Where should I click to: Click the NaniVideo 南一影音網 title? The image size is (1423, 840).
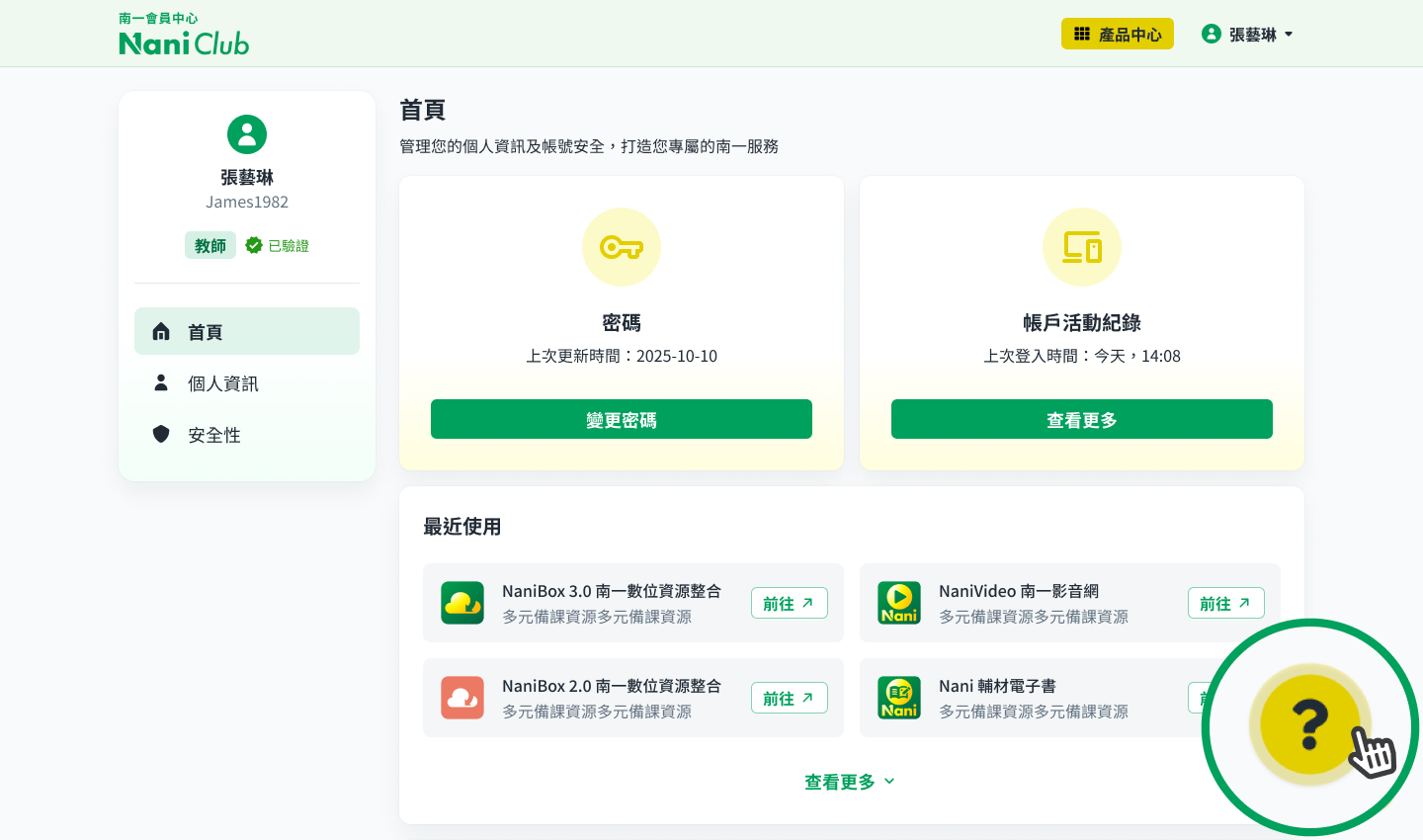(x=1019, y=591)
